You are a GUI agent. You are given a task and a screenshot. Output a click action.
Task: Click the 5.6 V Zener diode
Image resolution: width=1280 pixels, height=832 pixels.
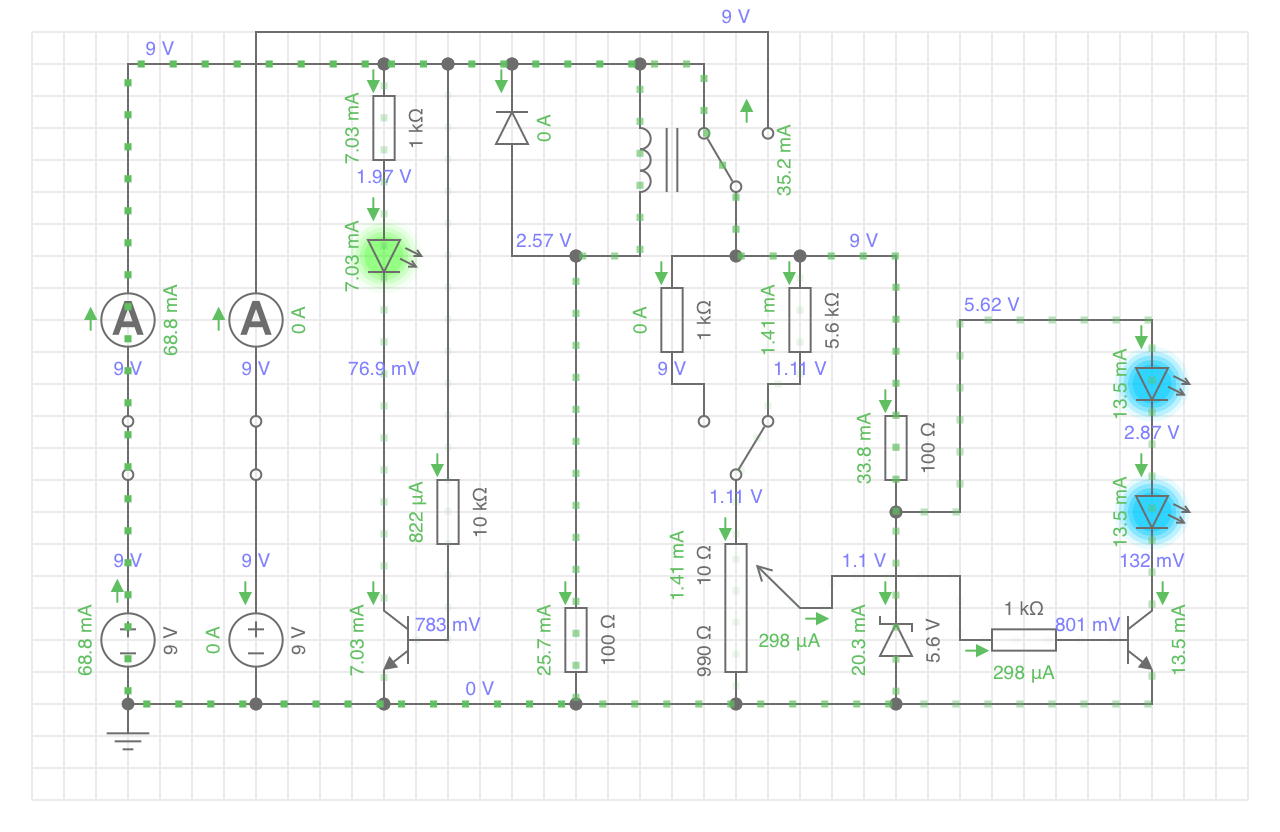pos(896,640)
